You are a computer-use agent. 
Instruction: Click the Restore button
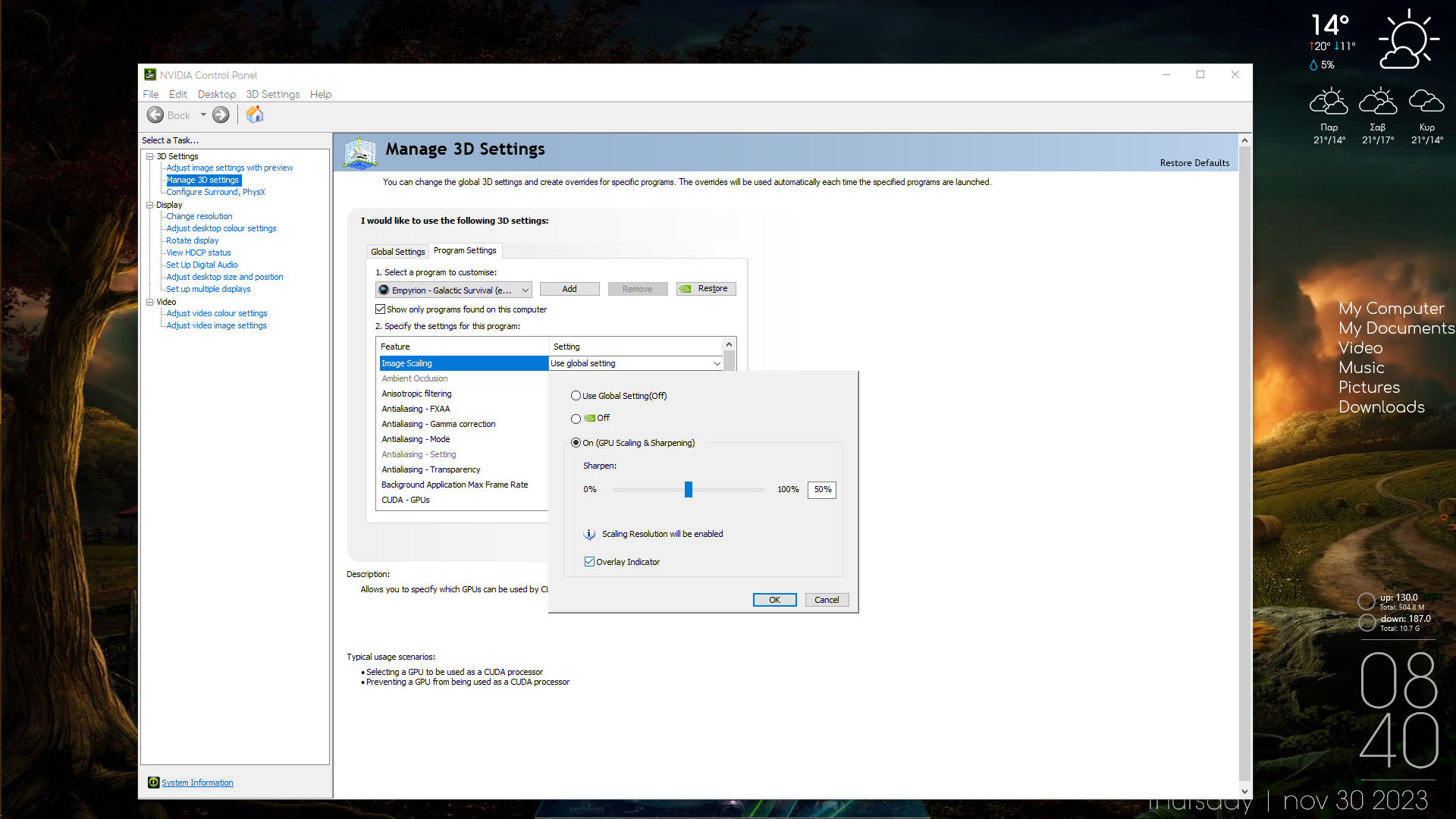point(706,289)
